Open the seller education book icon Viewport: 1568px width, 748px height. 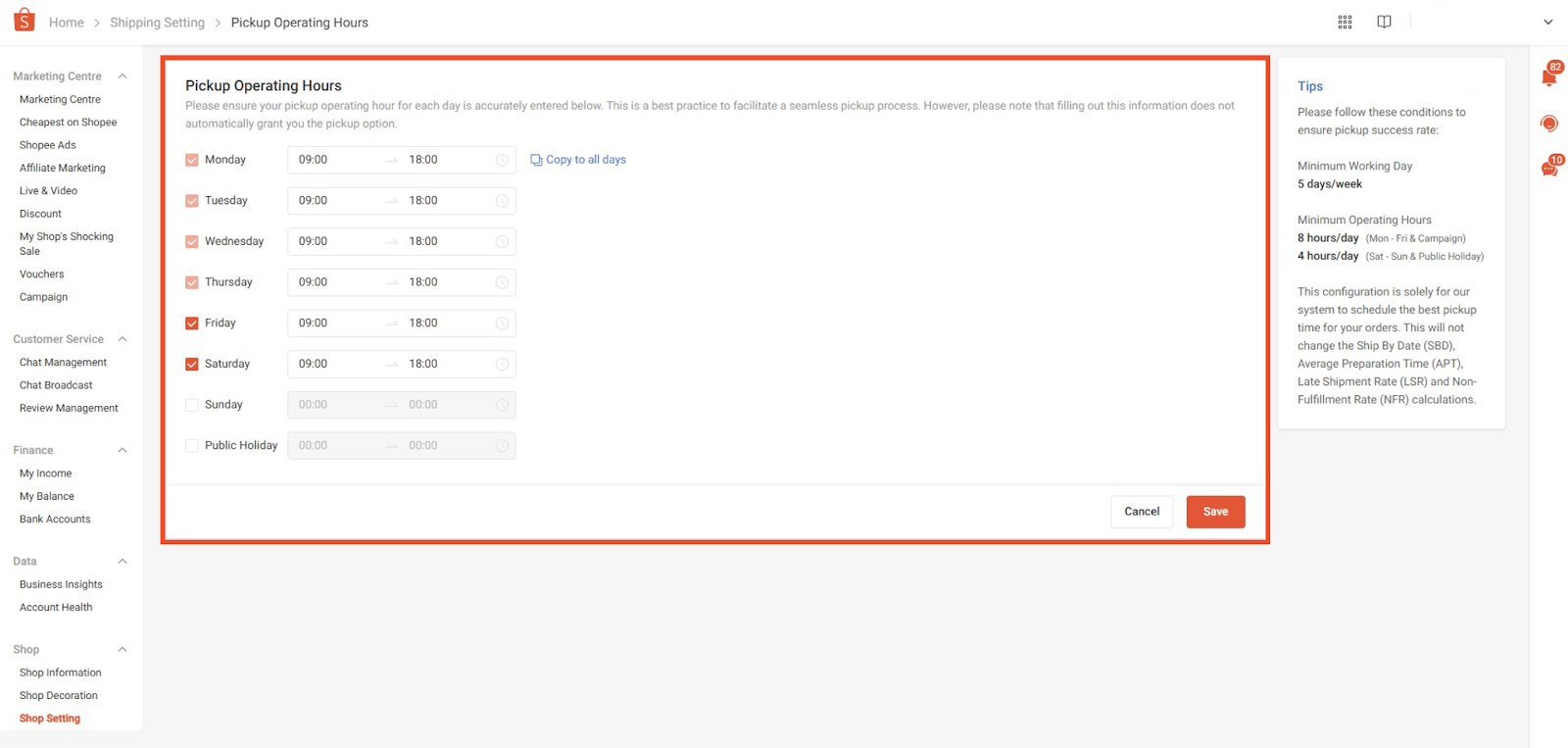tap(1384, 22)
